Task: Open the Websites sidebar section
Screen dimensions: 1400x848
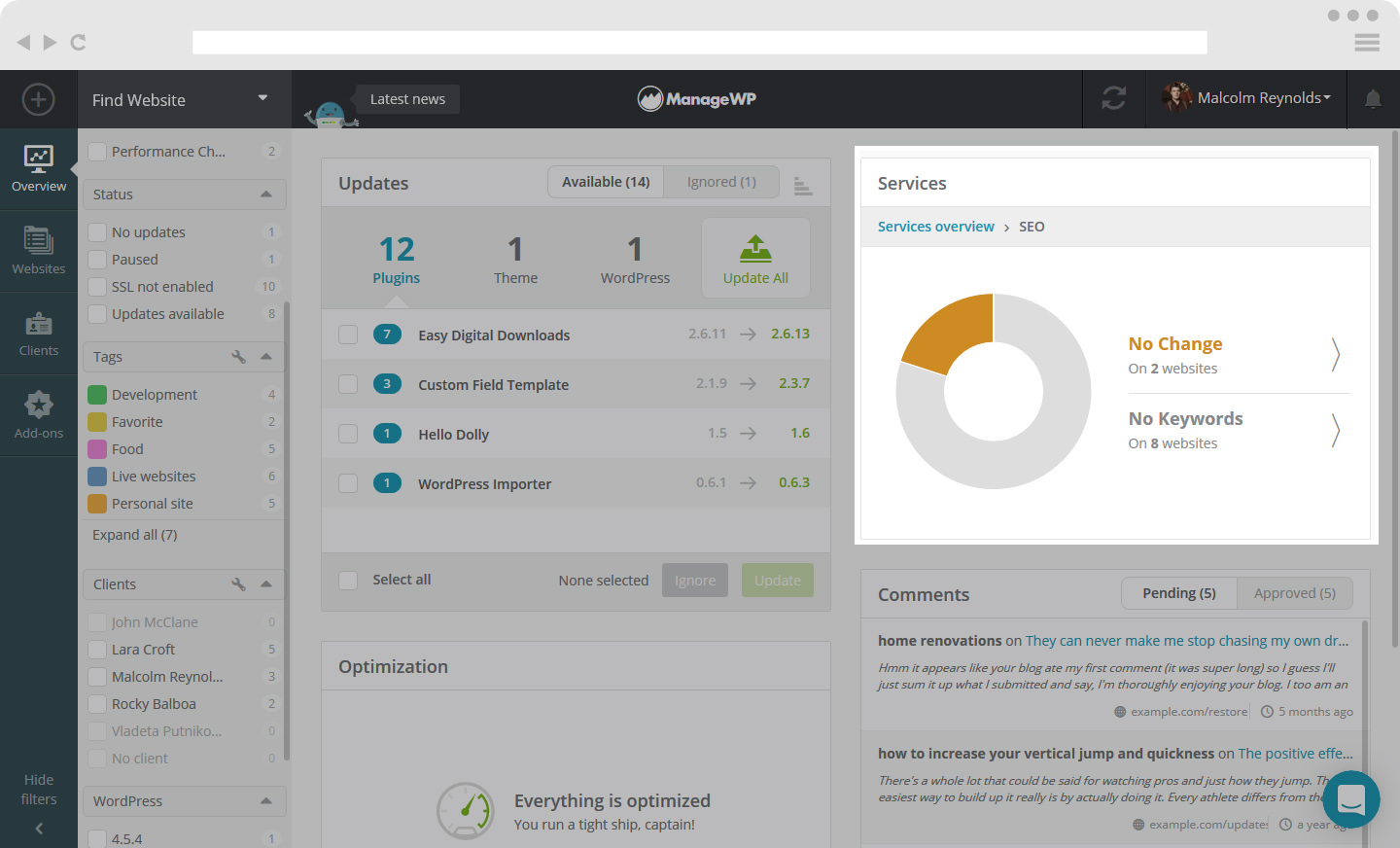Action: click(39, 251)
